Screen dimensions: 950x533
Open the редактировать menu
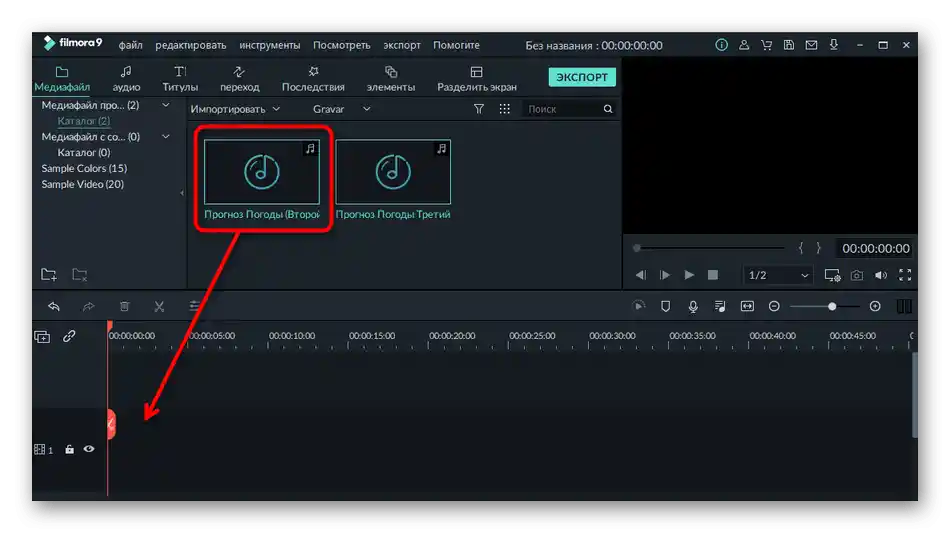pyautogui.click(x=190, y=45)
